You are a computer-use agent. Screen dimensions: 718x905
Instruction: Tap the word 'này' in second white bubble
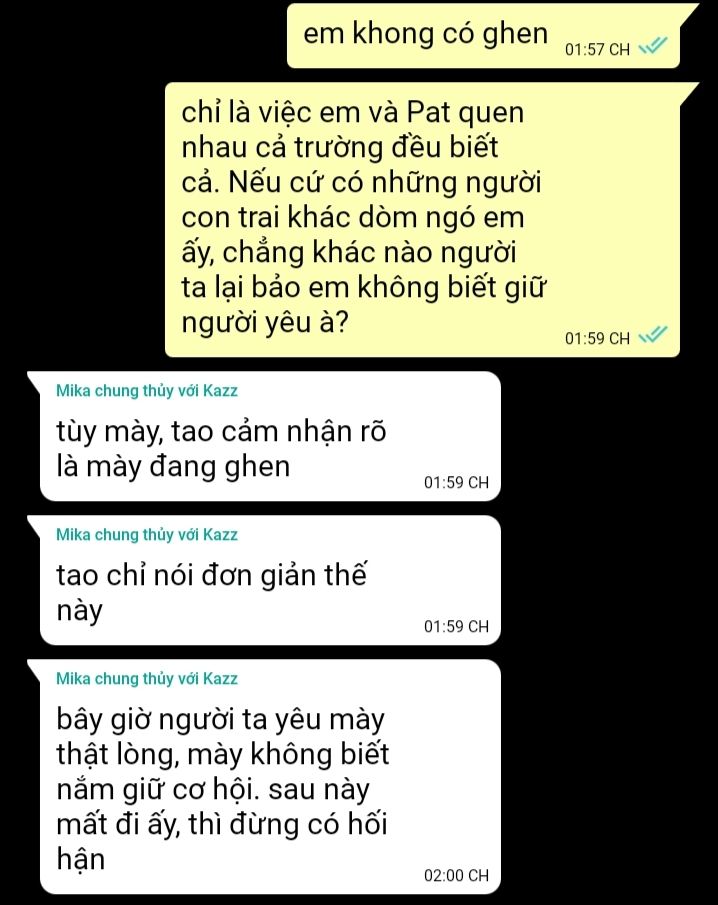[x=80, y=612]
